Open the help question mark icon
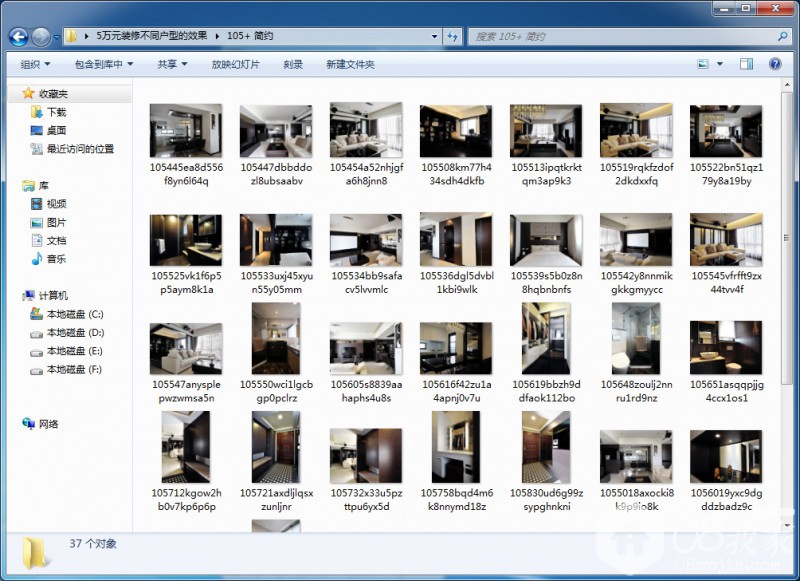The image size is (800, 581). point(775,64)
